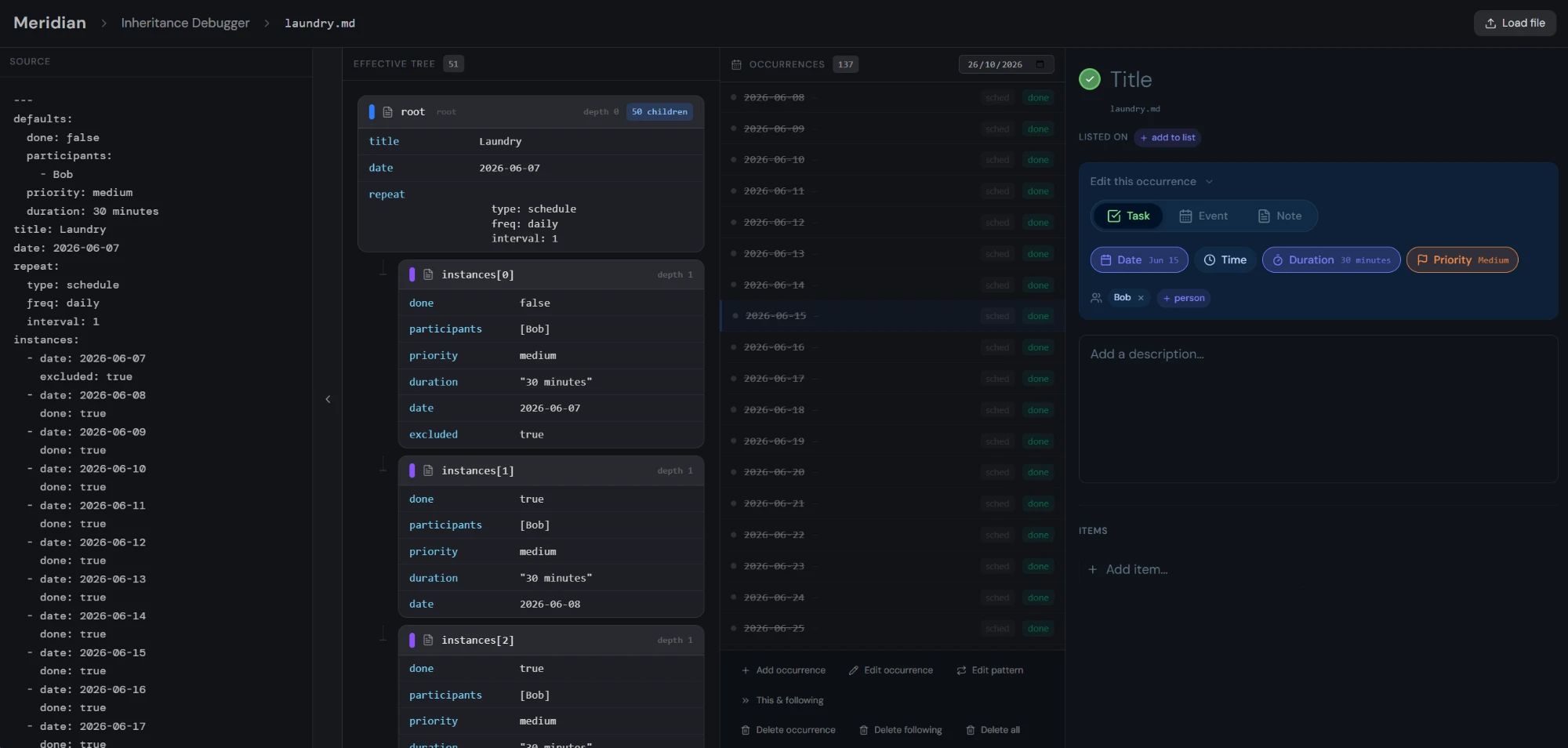Click Add occurrence action
The width and height of the screenshot is (1568, 748).
(783, 670)
